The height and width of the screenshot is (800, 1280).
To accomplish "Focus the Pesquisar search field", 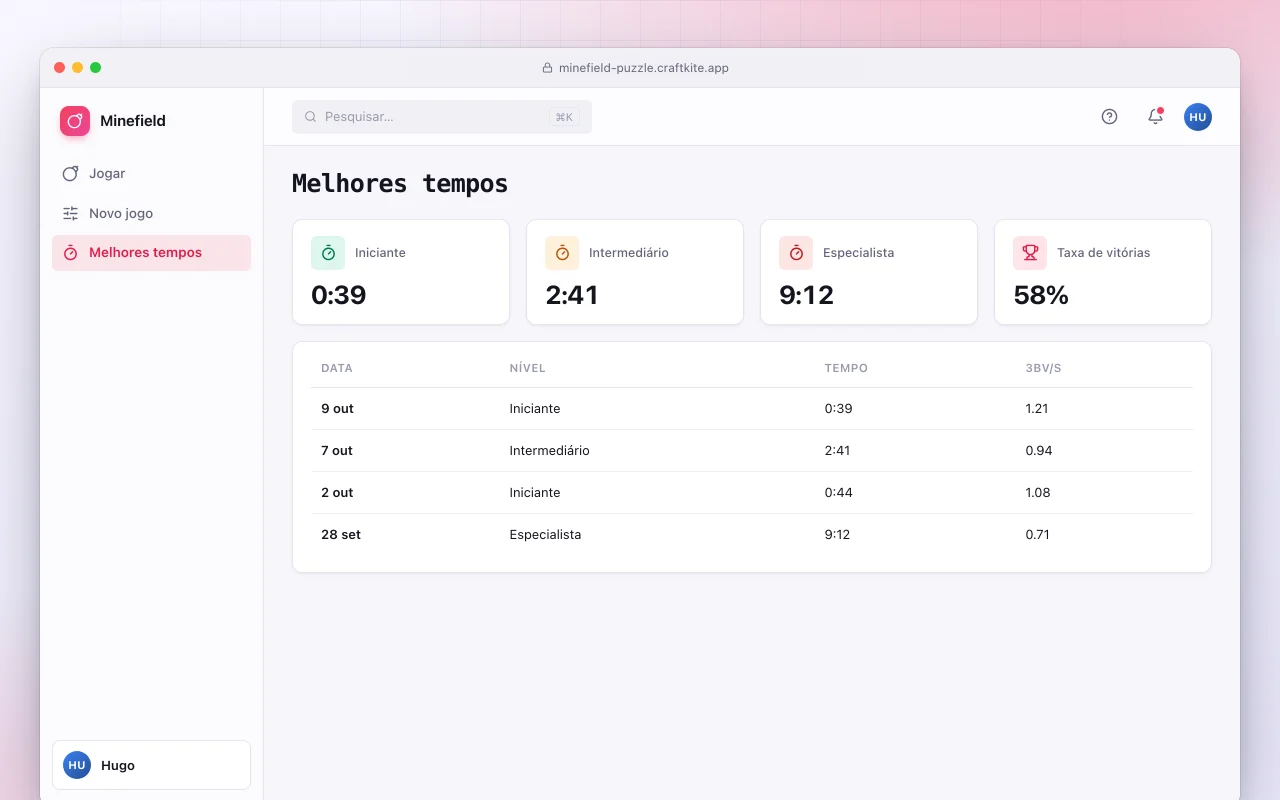I will point(442,117).
